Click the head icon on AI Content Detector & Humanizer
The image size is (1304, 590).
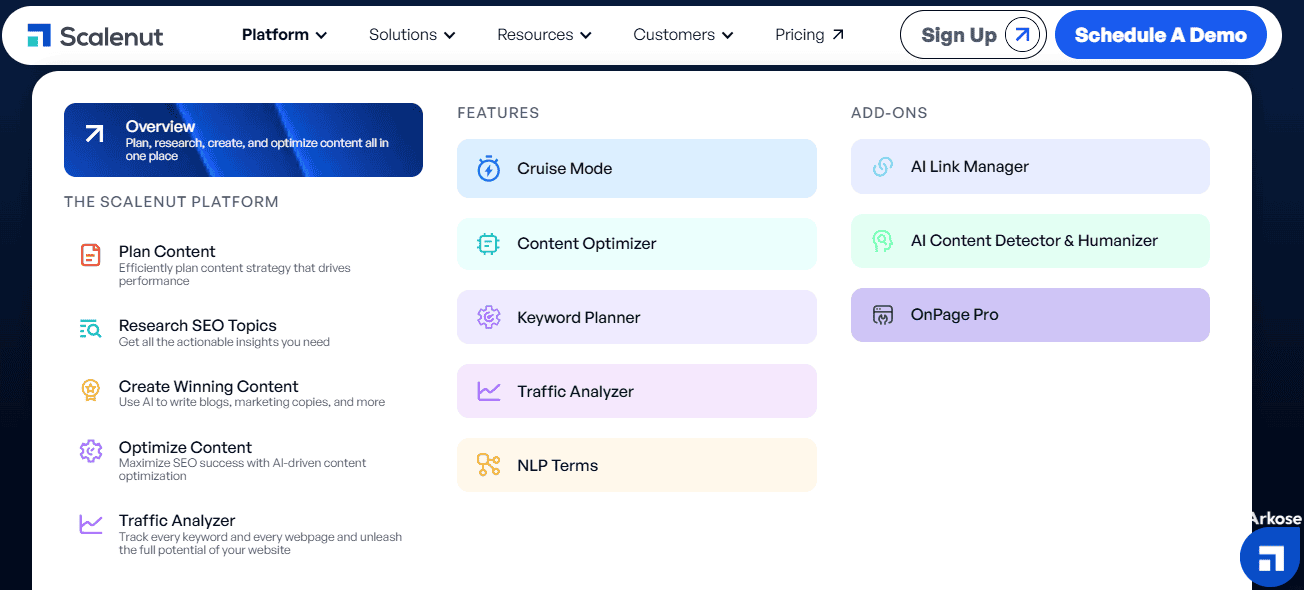pos(882,241)
